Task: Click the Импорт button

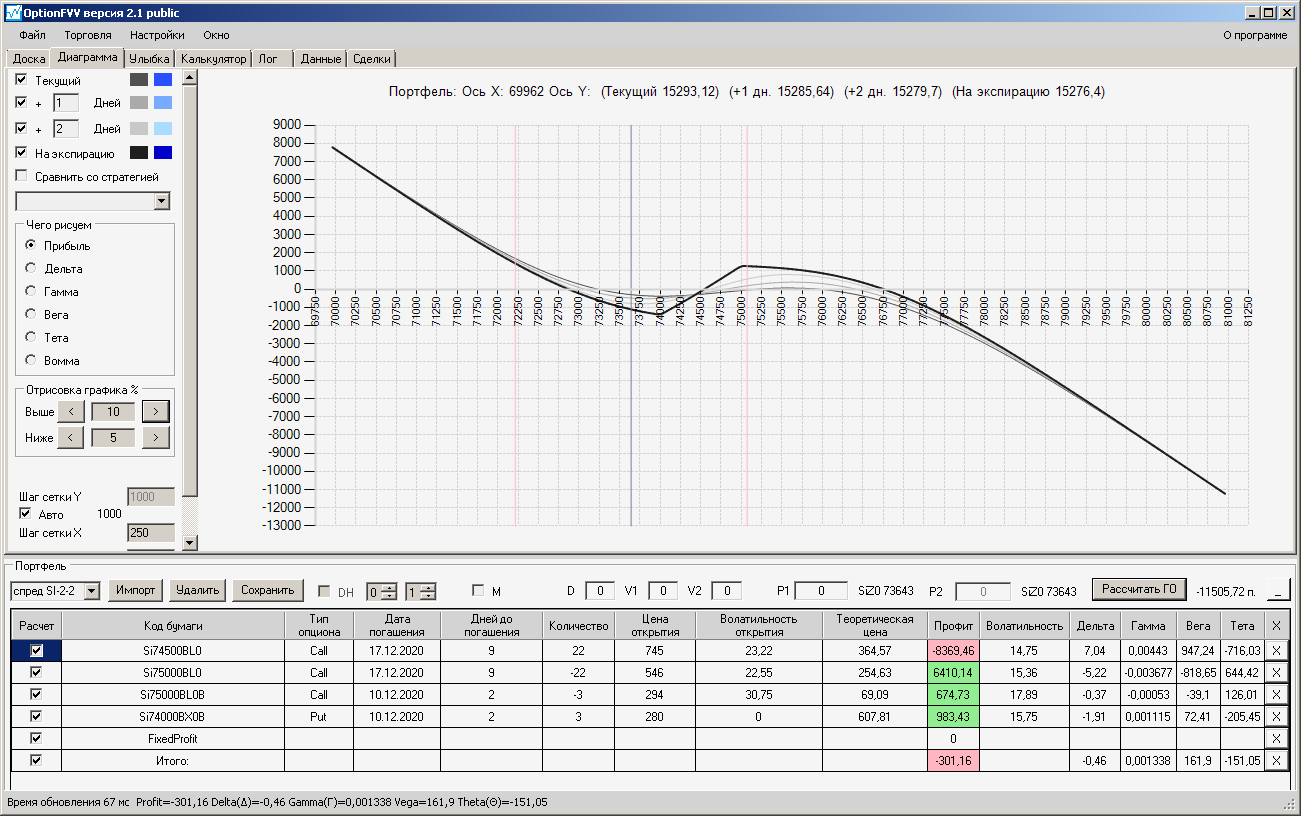Action: click(135, 590)
